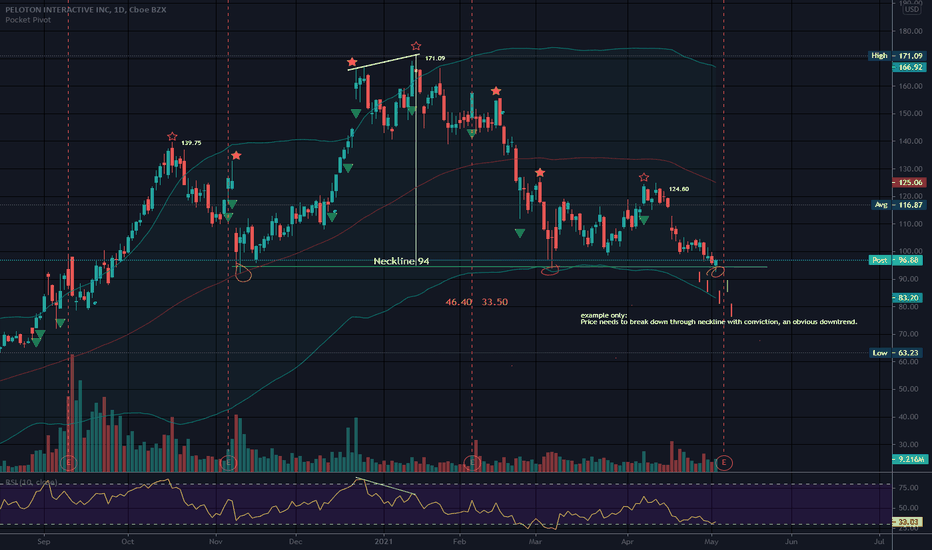
Task: Click the Avg 116.87 price label
Action: (x=898, y=205)
